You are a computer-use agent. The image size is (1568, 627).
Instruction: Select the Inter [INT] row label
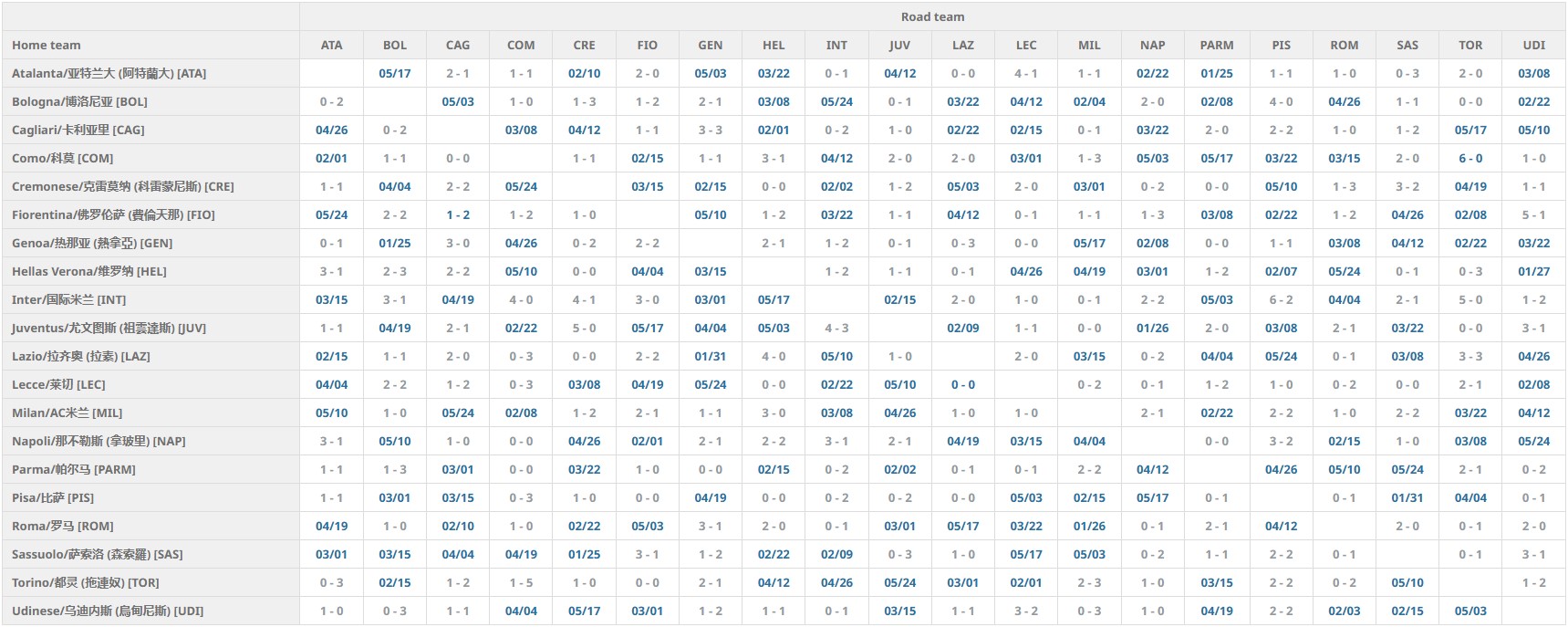pyautogui.click(x=69, y=299)
